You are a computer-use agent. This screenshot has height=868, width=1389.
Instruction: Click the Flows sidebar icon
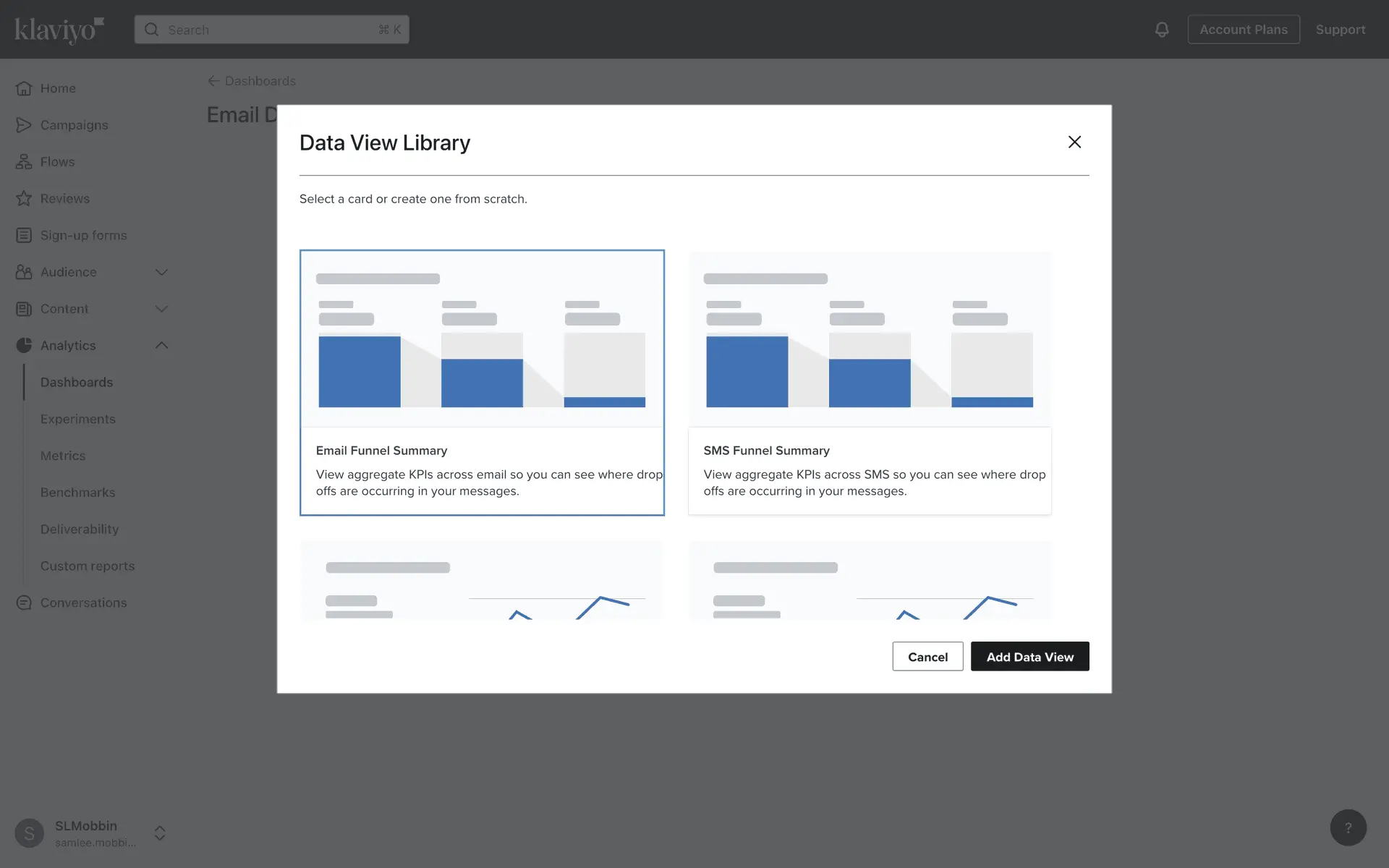coord(24,162)
